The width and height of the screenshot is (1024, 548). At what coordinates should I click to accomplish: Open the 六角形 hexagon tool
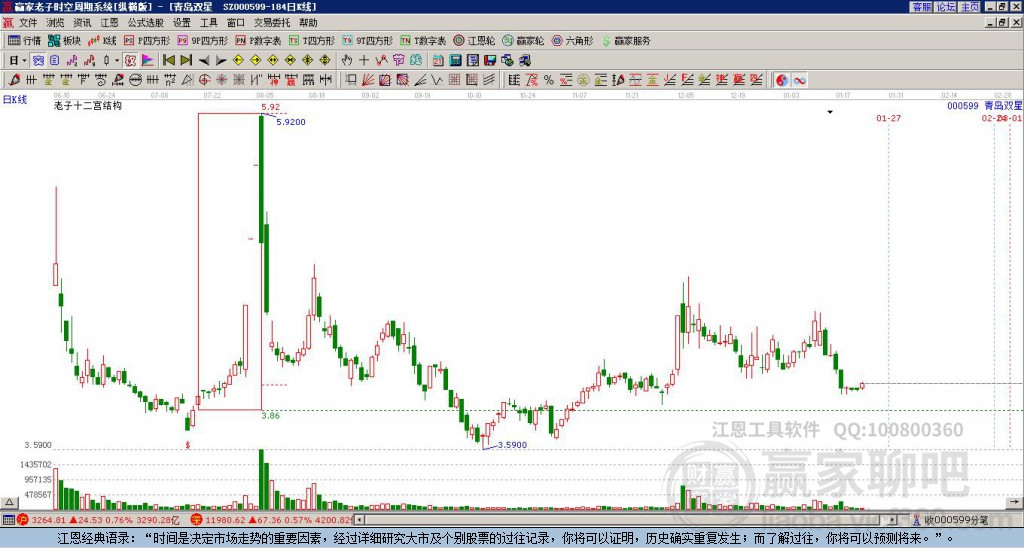[572, 41]
